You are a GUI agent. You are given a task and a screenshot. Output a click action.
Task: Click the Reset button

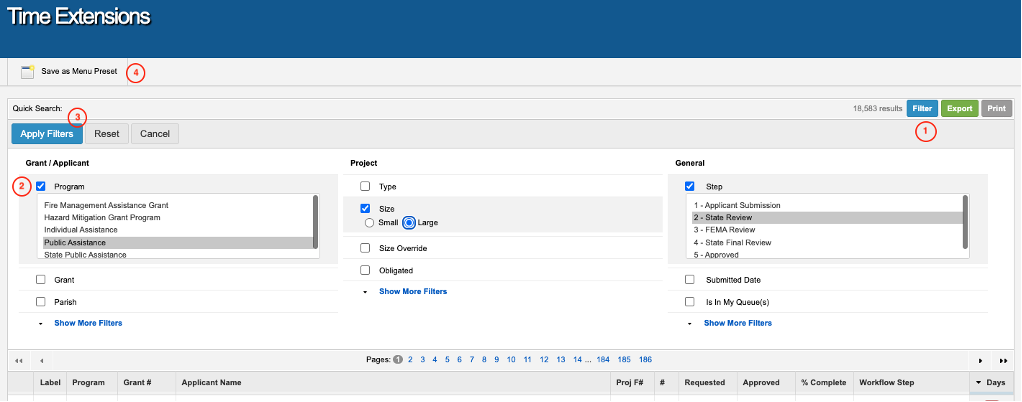[107, 134]
